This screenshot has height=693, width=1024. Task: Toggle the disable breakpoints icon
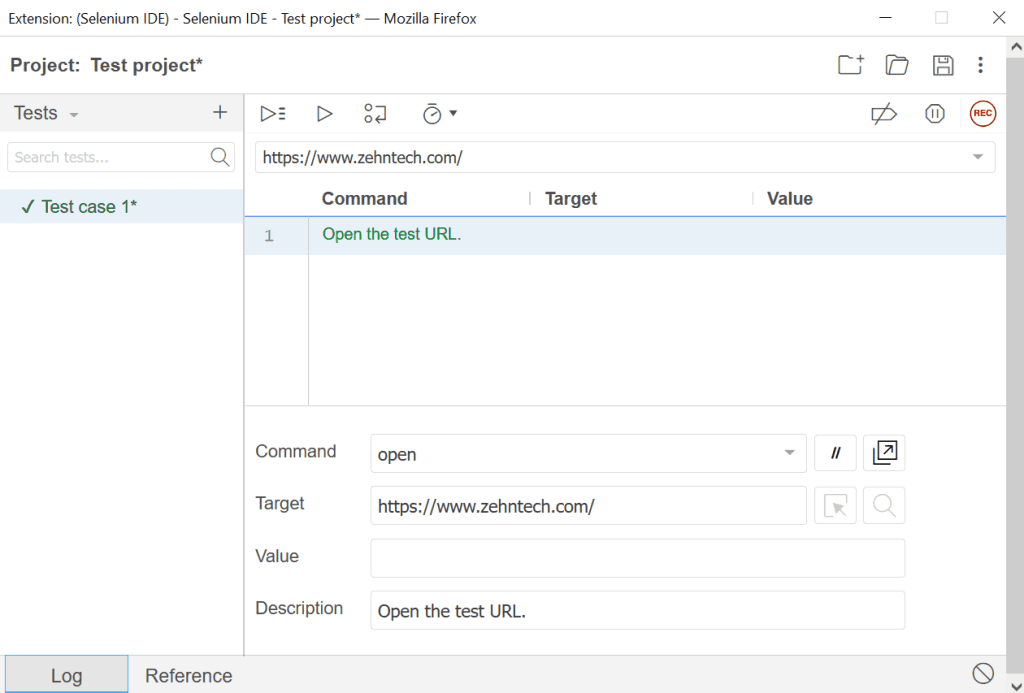coord(884,114)
